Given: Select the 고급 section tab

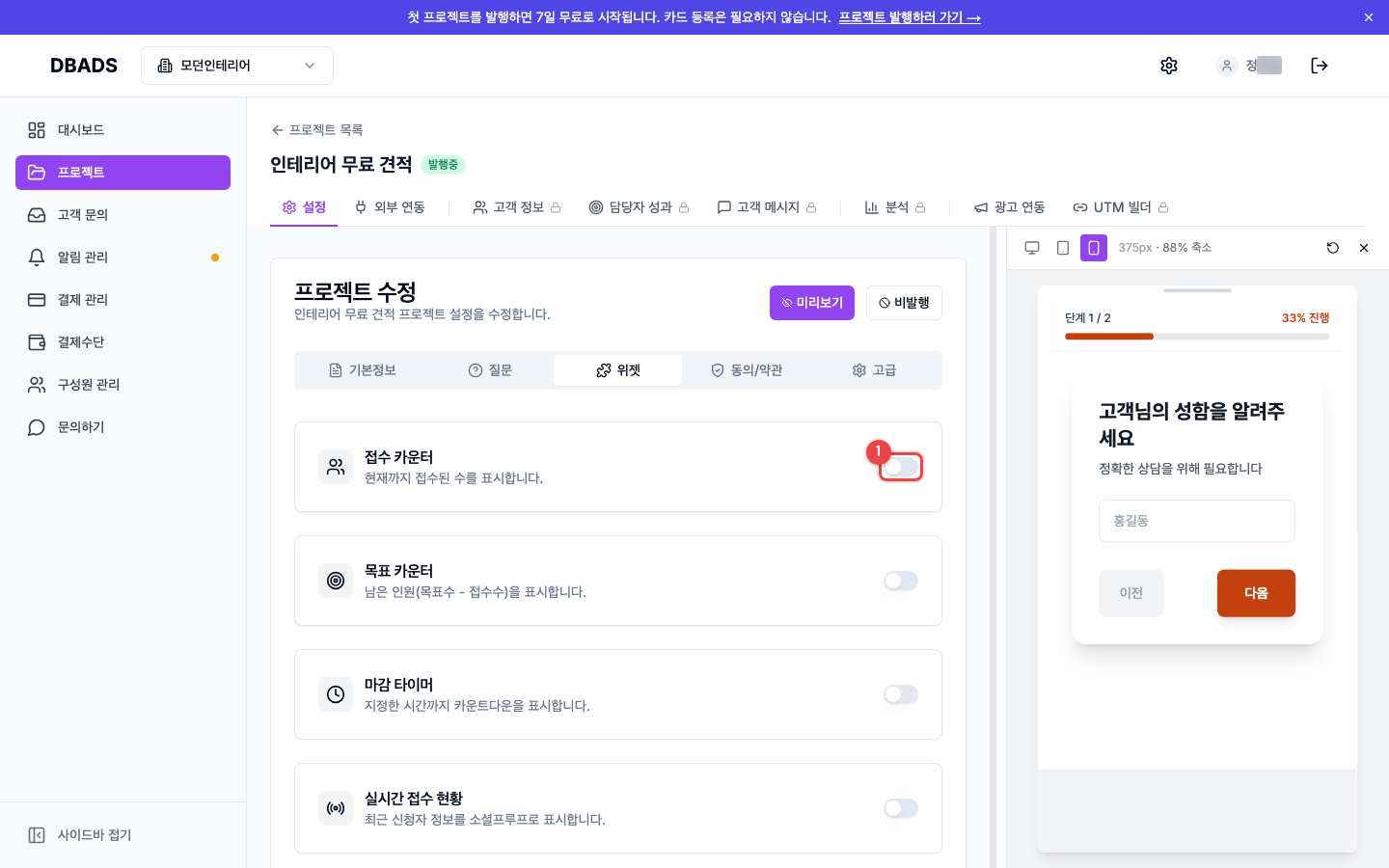Looking at the screenshot, I should [x=874, y=370].
